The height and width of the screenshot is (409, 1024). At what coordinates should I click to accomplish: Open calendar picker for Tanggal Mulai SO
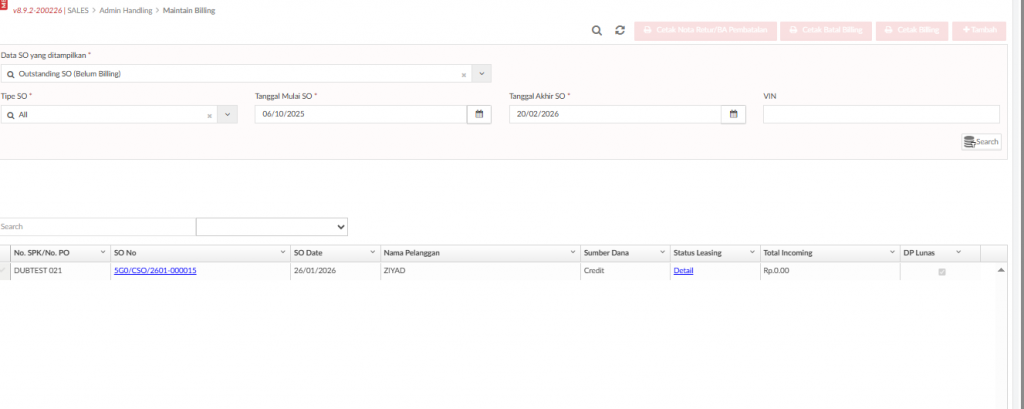tap(479, 115)
